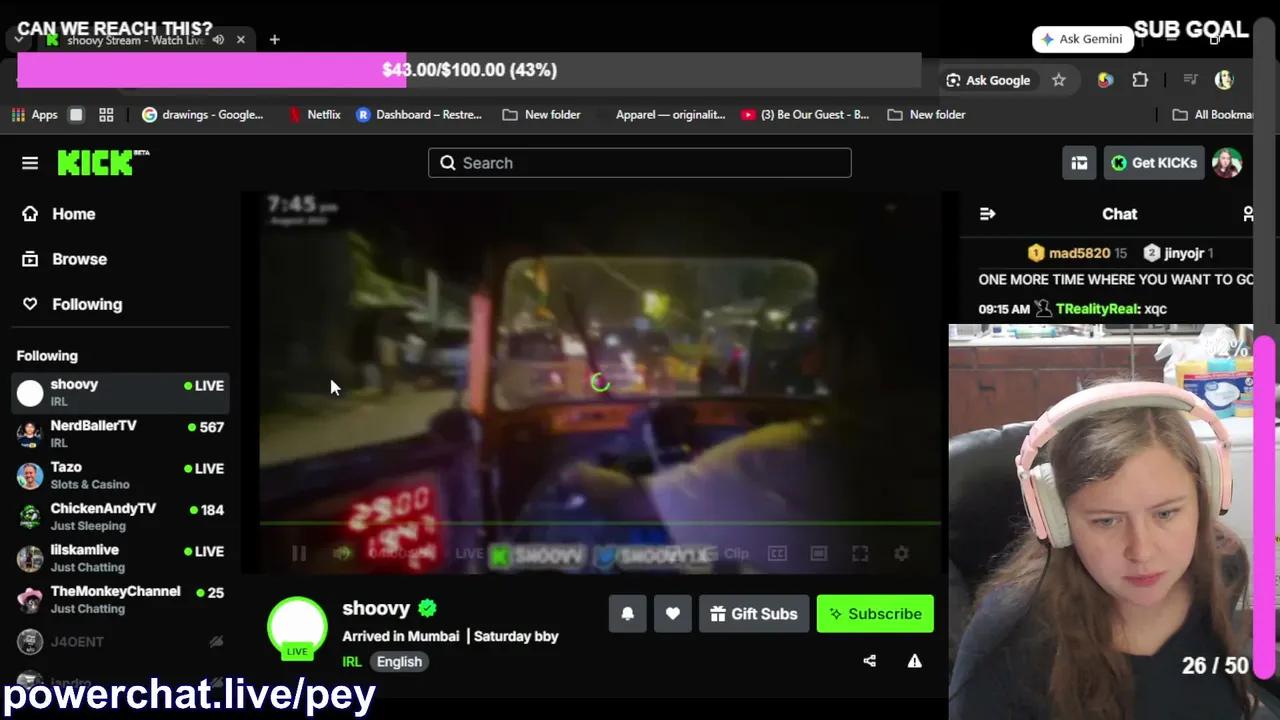Open the Extensions puzzle icon
Image resolution: width=1280 pixels, height=720 pixels.
[x=1140, y=80]
